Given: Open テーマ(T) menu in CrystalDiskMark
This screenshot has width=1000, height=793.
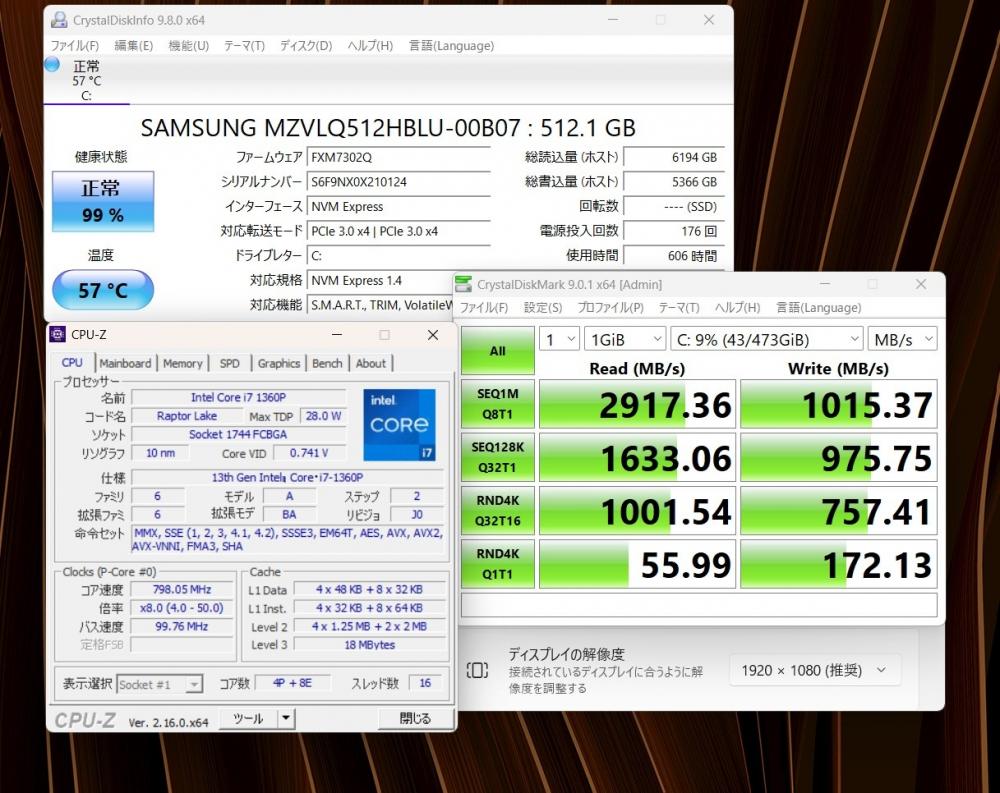Looking at the screenshot, I should click(x=679, y=308).
